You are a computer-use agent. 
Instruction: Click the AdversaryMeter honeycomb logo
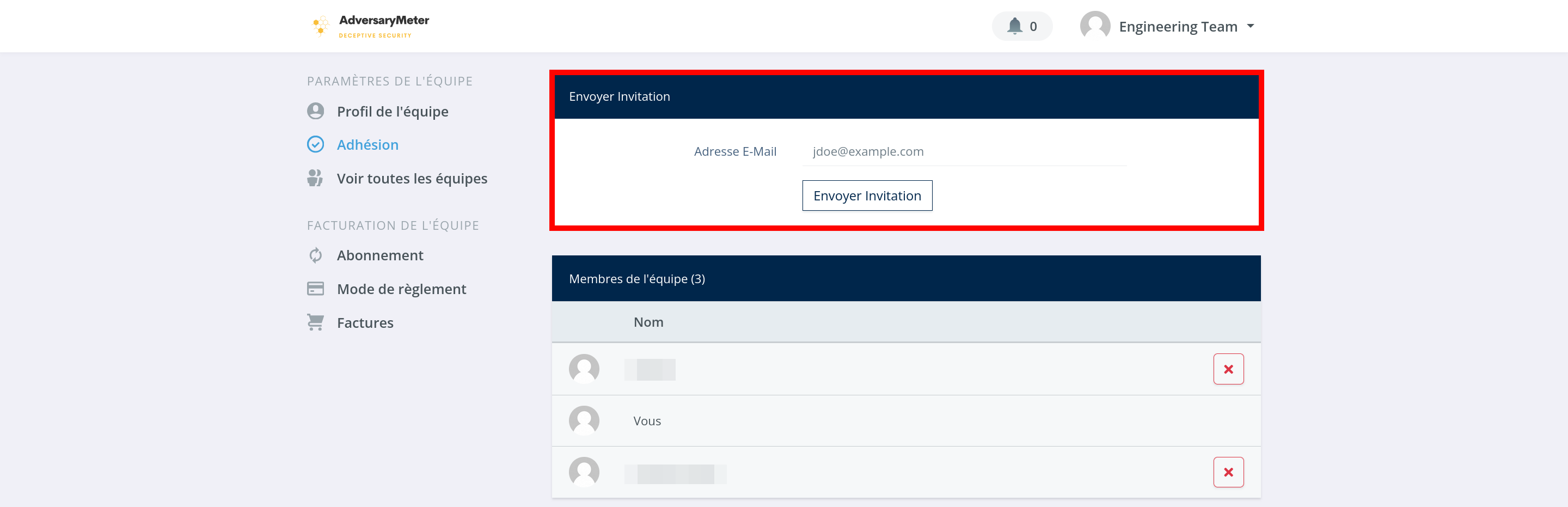coord(320,26)
